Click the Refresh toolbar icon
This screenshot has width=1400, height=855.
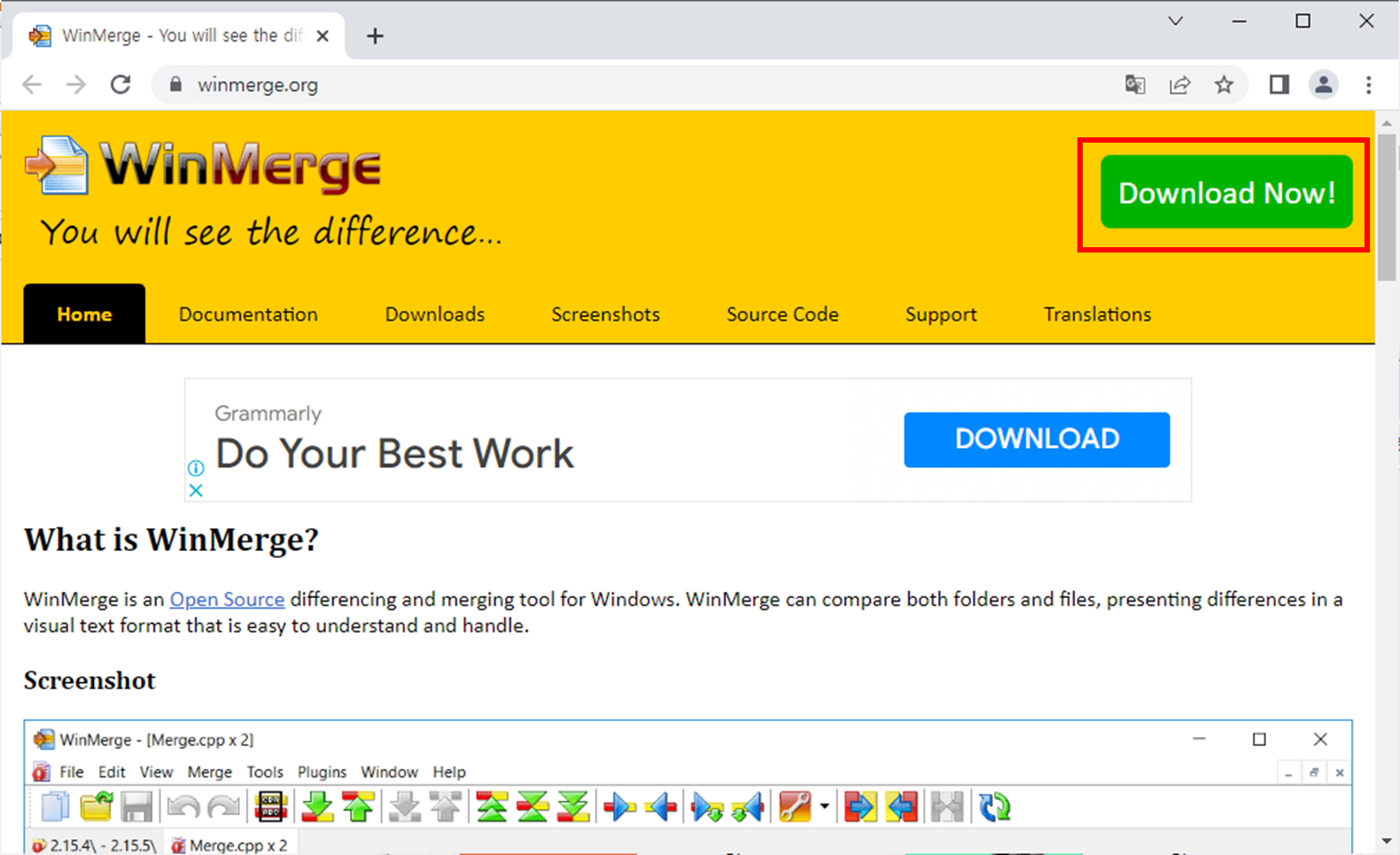[x=994, y=807]
